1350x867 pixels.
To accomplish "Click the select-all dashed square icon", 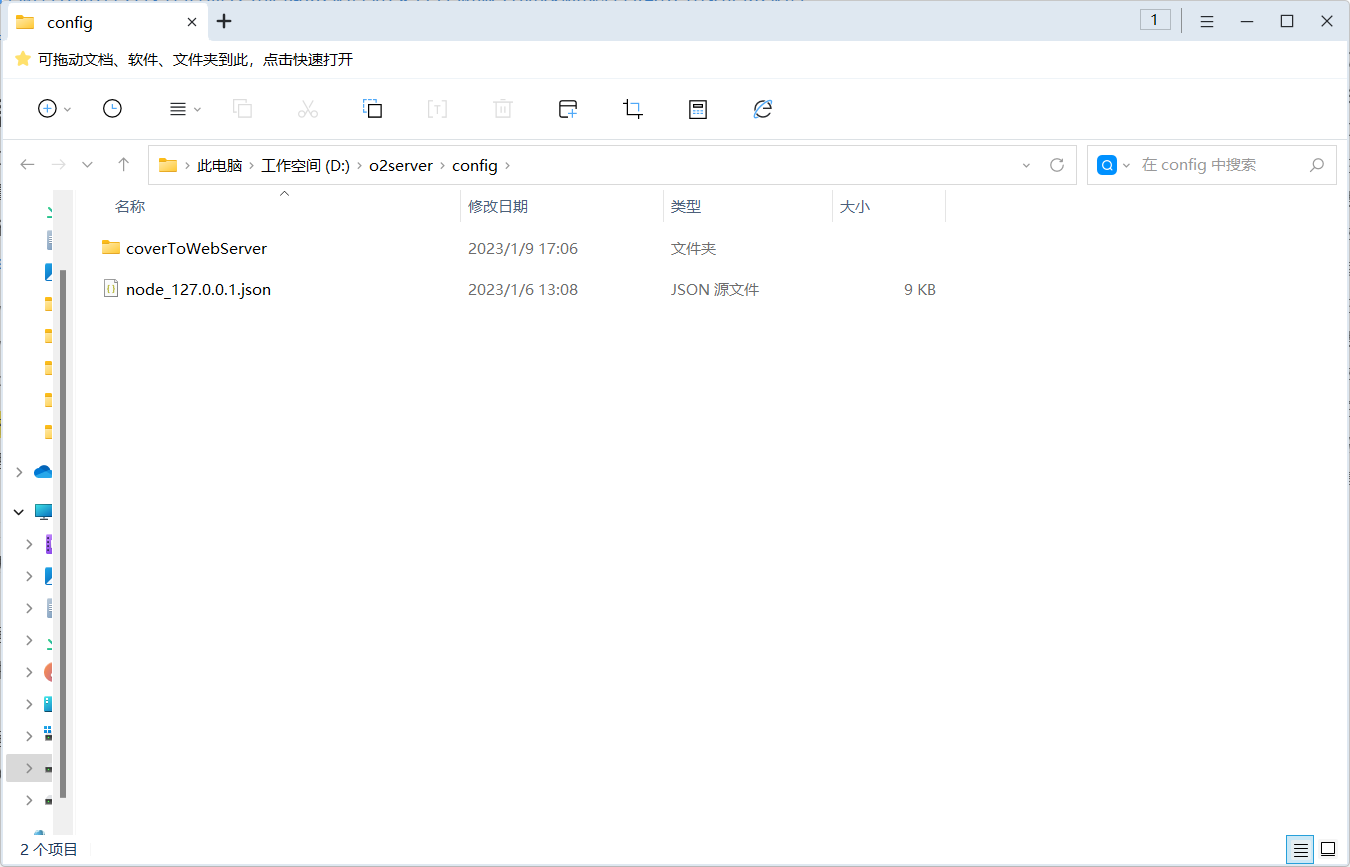I will click(372, 109).
